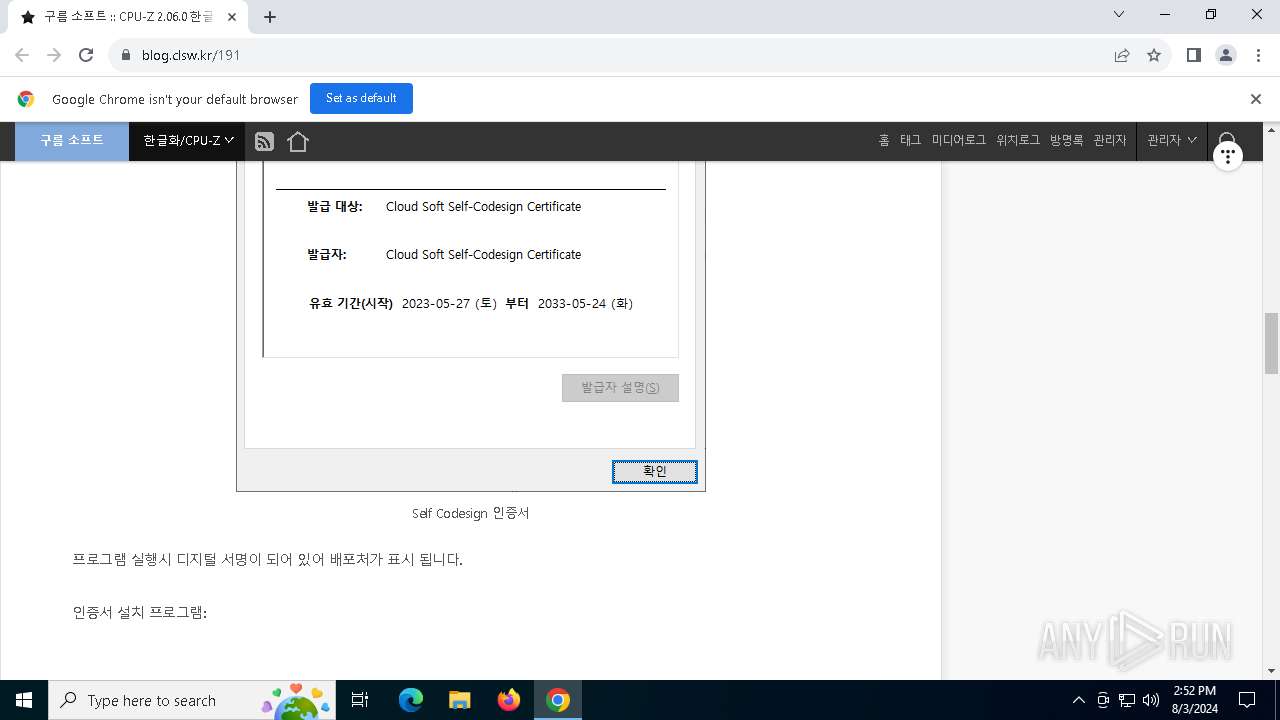Click the search magnifier icon in blog header
This screenshot has width=1280, height=720.
click(1228, 139)
